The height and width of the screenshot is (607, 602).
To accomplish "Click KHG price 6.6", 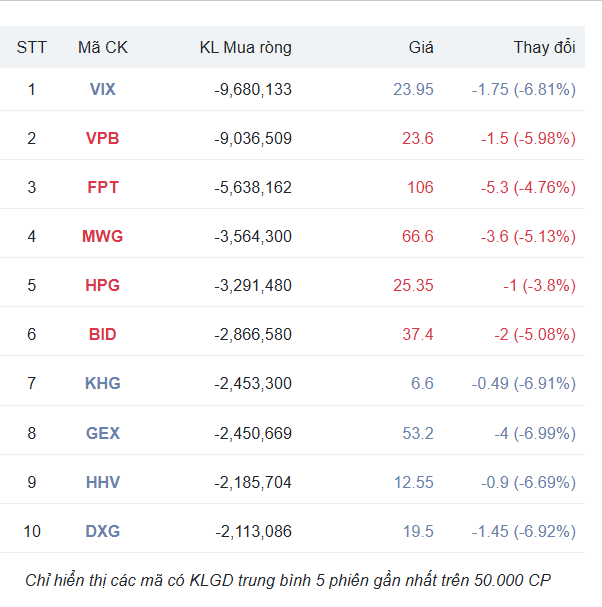I will (422, 384).
